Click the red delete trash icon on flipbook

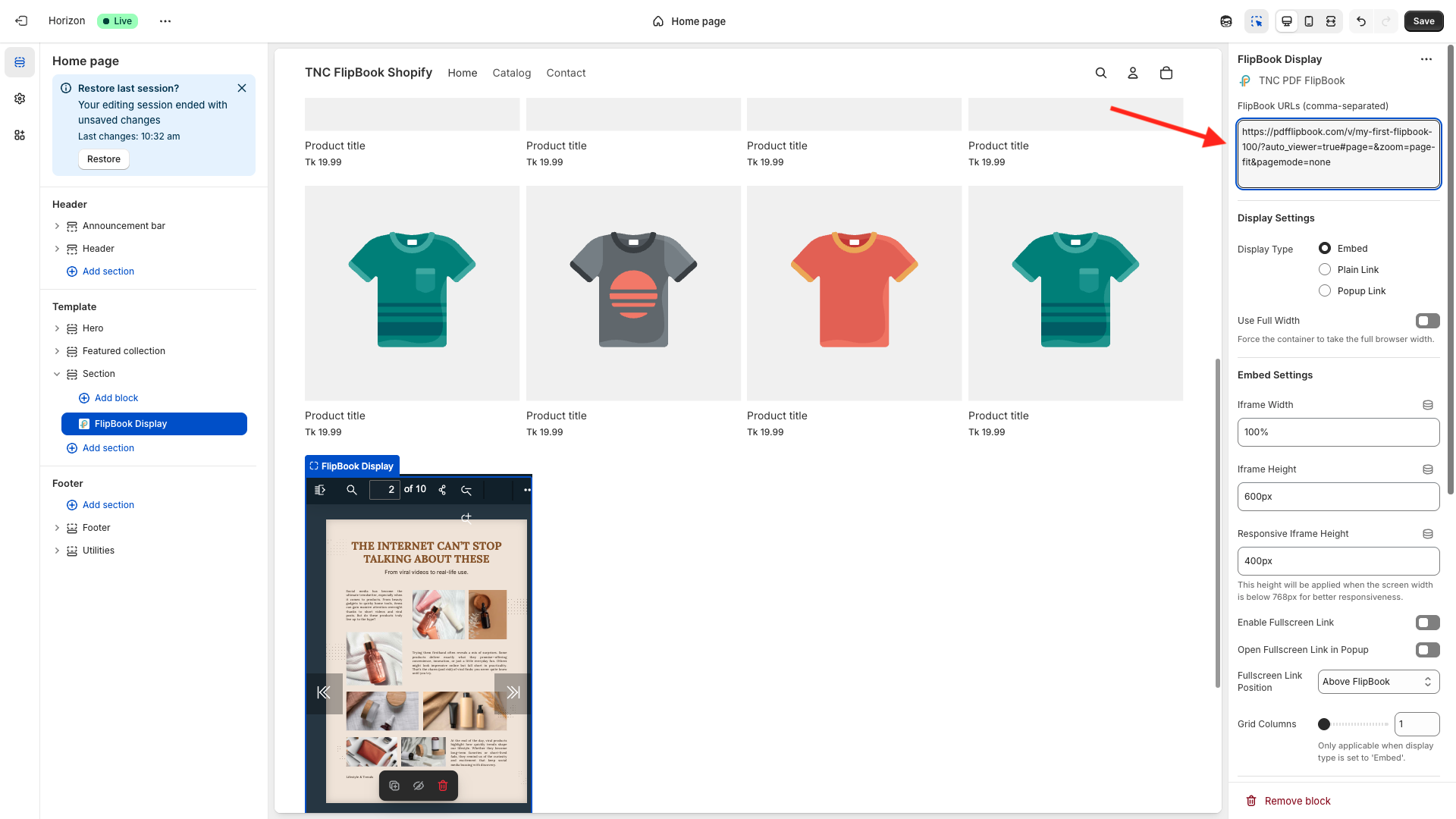443,786
